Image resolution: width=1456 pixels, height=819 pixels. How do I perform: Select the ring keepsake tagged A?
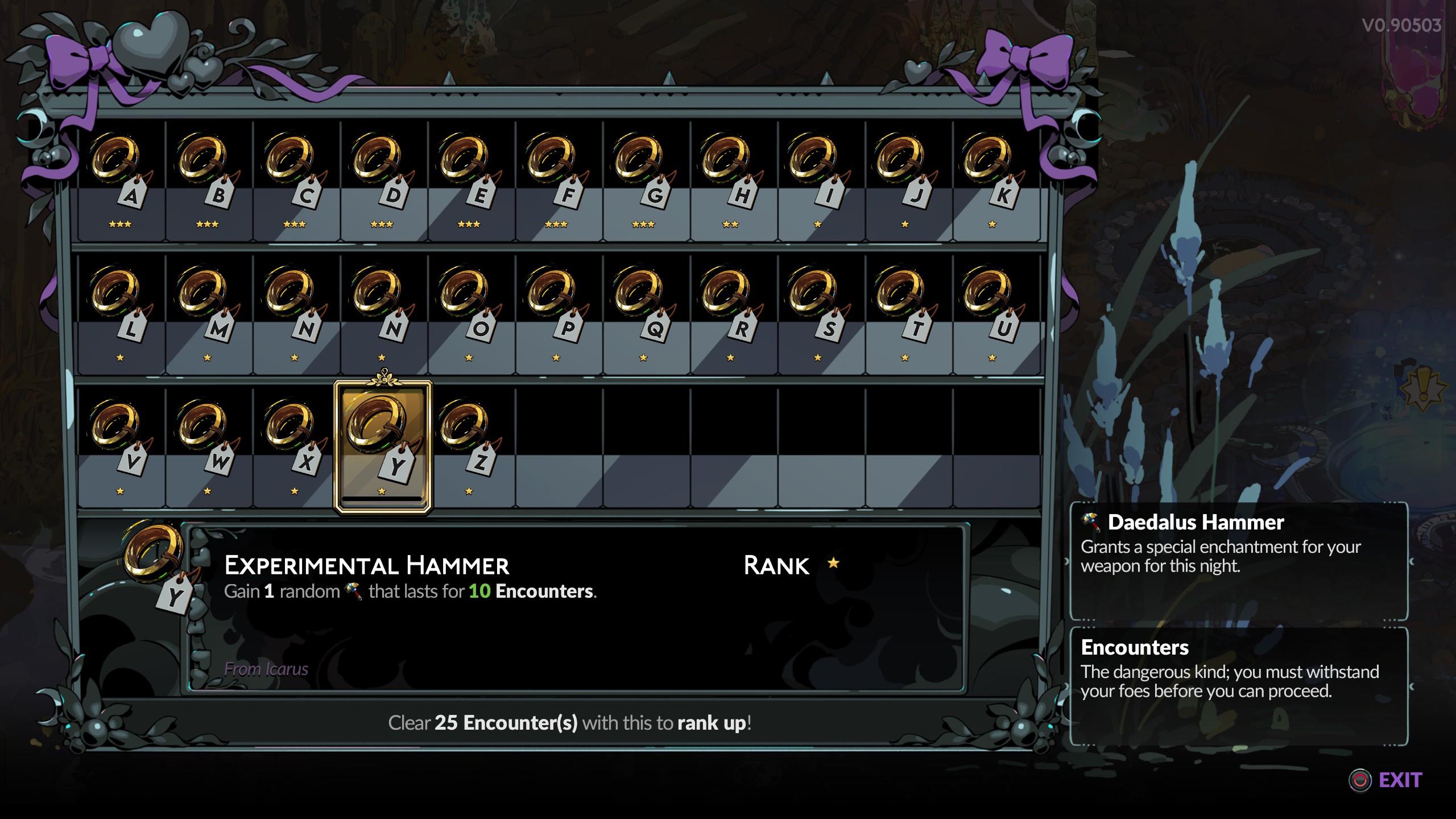pos(121,181)
